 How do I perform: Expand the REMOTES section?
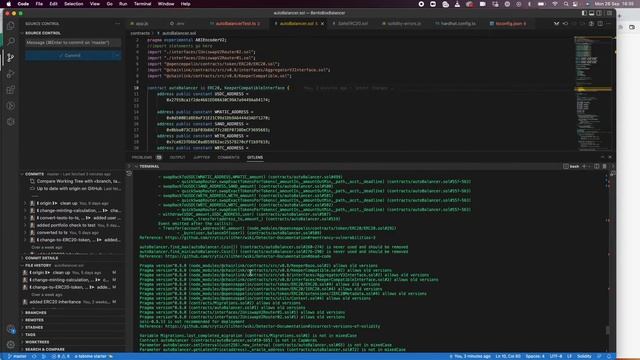[x=34, y=320]
